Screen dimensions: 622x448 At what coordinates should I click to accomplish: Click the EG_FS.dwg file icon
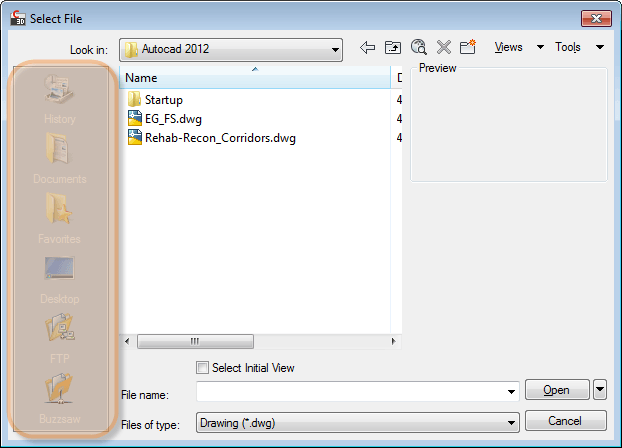tap(135, 119)
